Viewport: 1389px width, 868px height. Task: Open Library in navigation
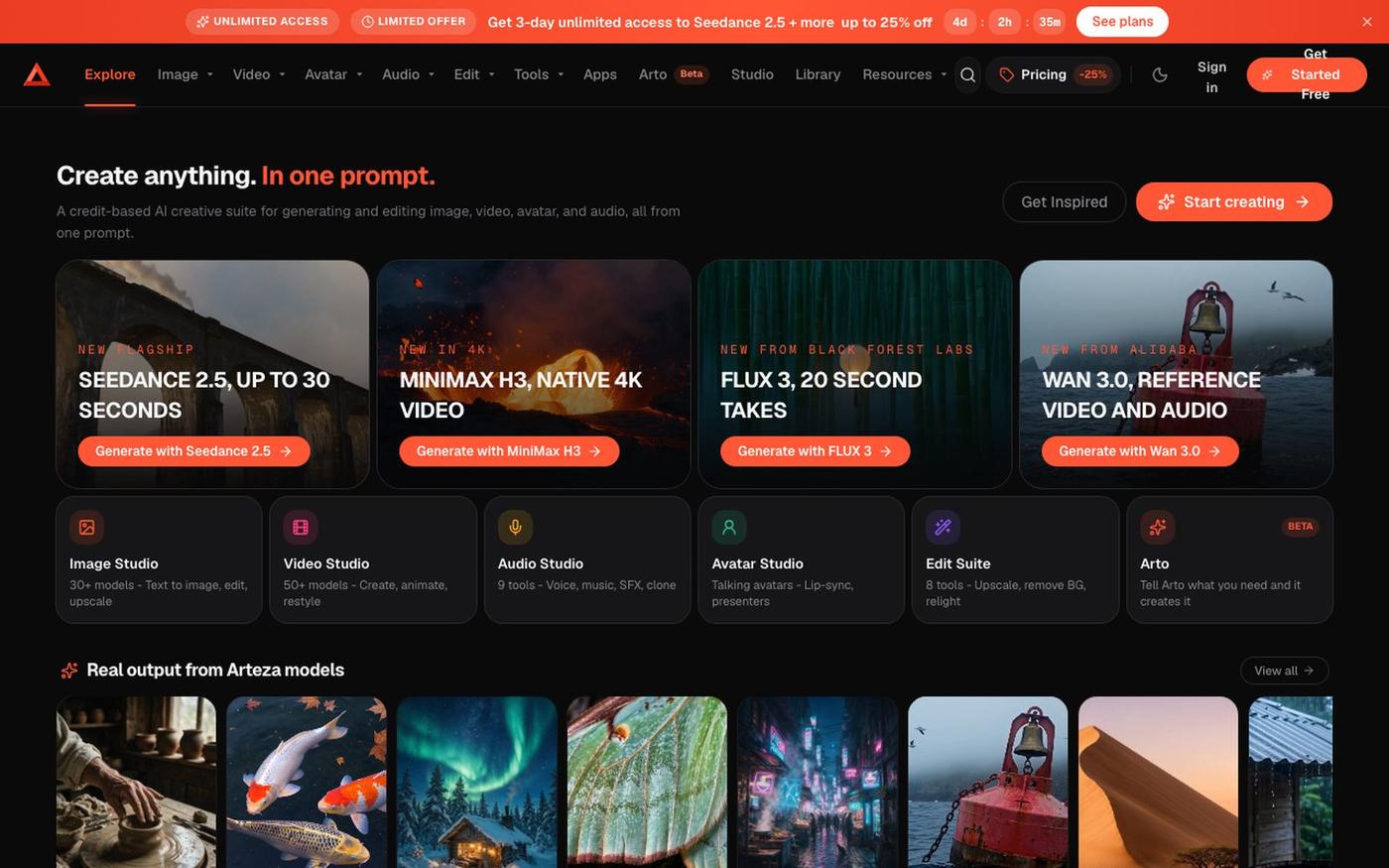(x=818, y=74)
